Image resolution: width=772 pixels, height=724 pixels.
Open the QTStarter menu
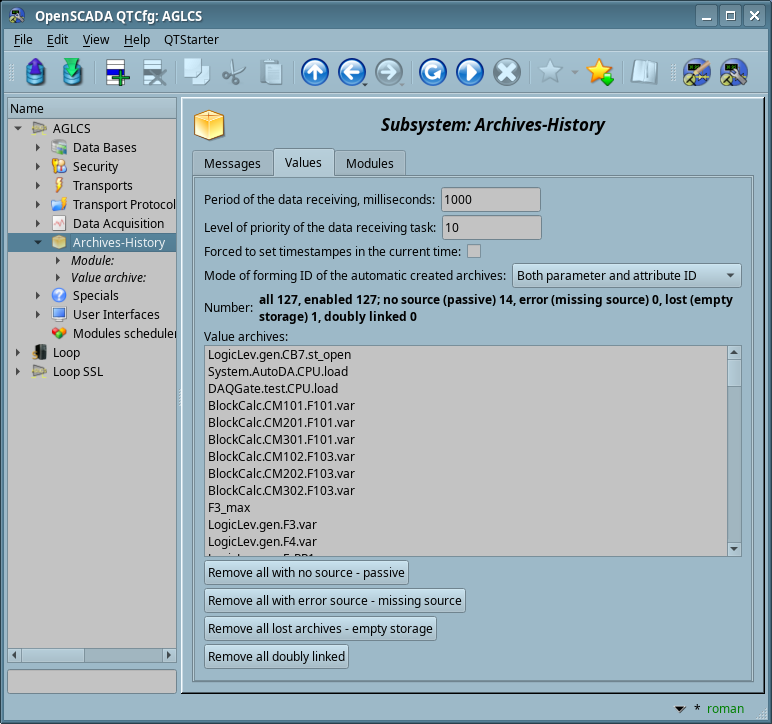(x=191, y=39)
